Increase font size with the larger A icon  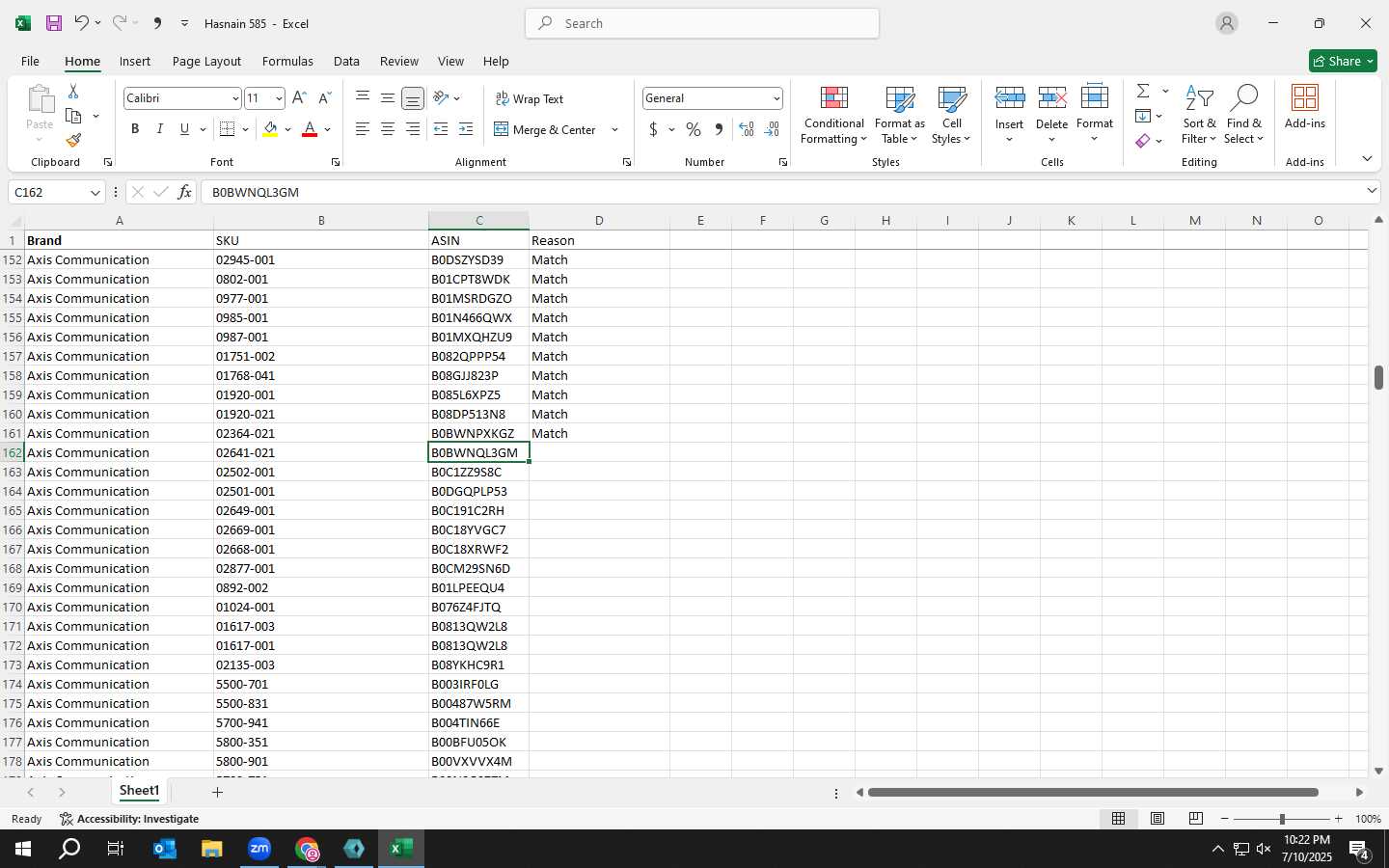point(299,98)
